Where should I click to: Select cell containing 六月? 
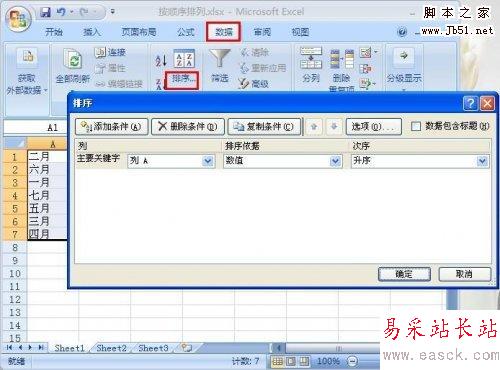[x=47, y=170]
